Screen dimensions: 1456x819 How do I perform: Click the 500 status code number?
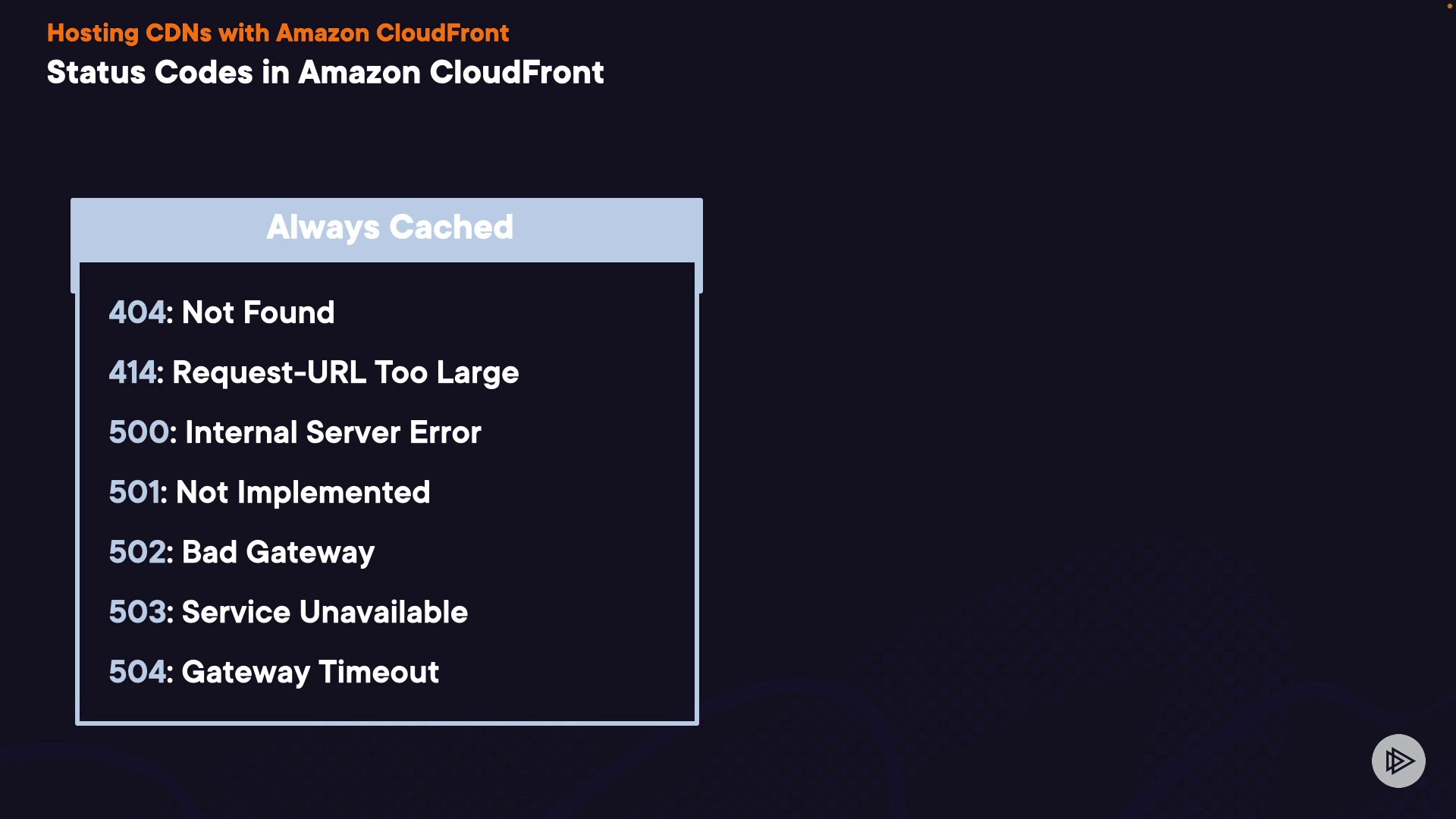(138, 432)
